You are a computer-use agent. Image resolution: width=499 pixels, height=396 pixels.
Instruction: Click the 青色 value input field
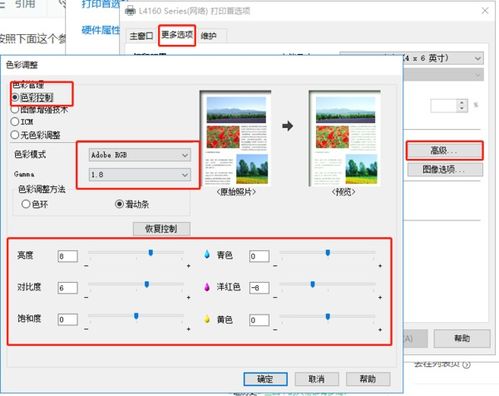(259, 256)
